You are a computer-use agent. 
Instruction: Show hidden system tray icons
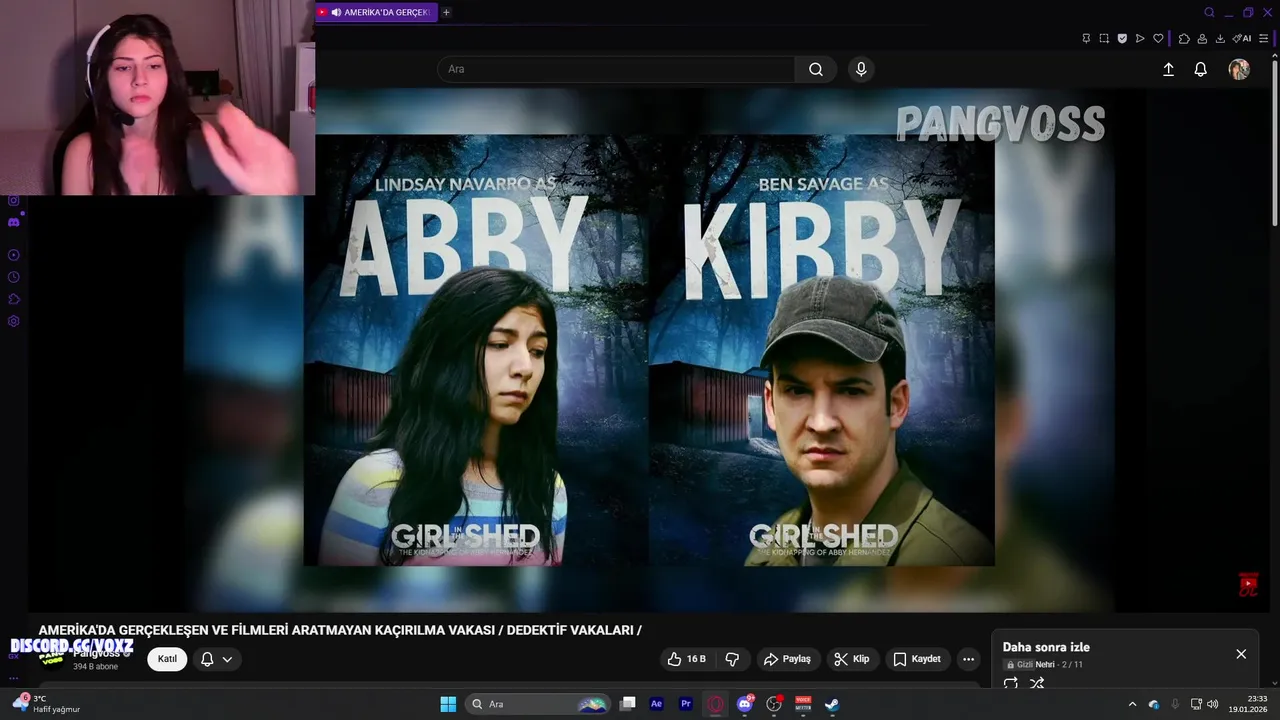point(1132,704)
